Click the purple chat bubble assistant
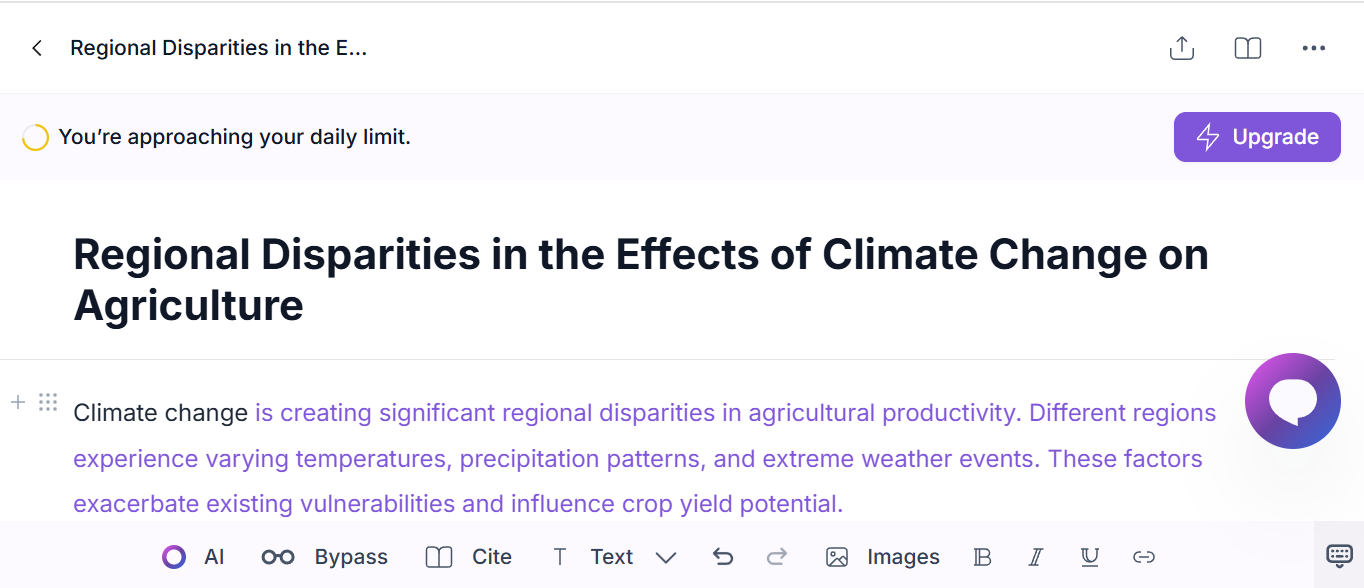This screenshot has height=588, width=1364. [x=1293, y=401]
